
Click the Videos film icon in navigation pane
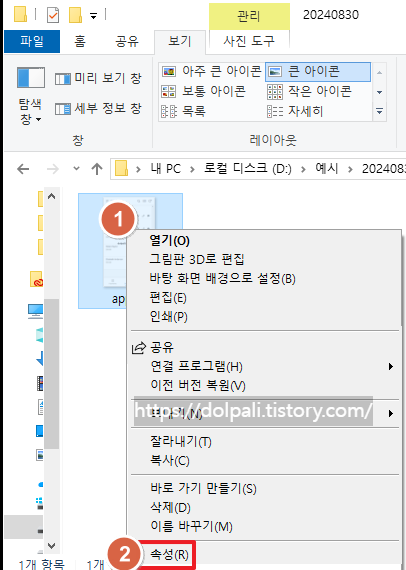pyautogui.click(x=40, y=383)
